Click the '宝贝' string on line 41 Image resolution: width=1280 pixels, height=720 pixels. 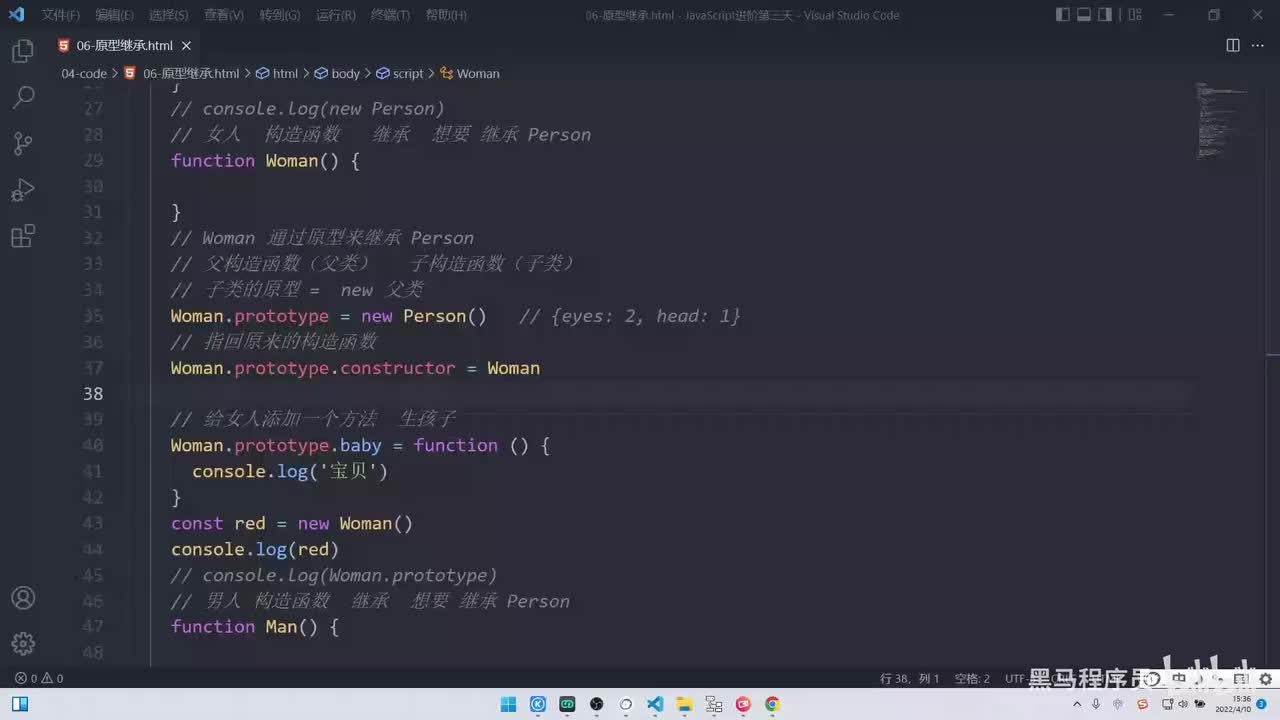pos(349,471)
